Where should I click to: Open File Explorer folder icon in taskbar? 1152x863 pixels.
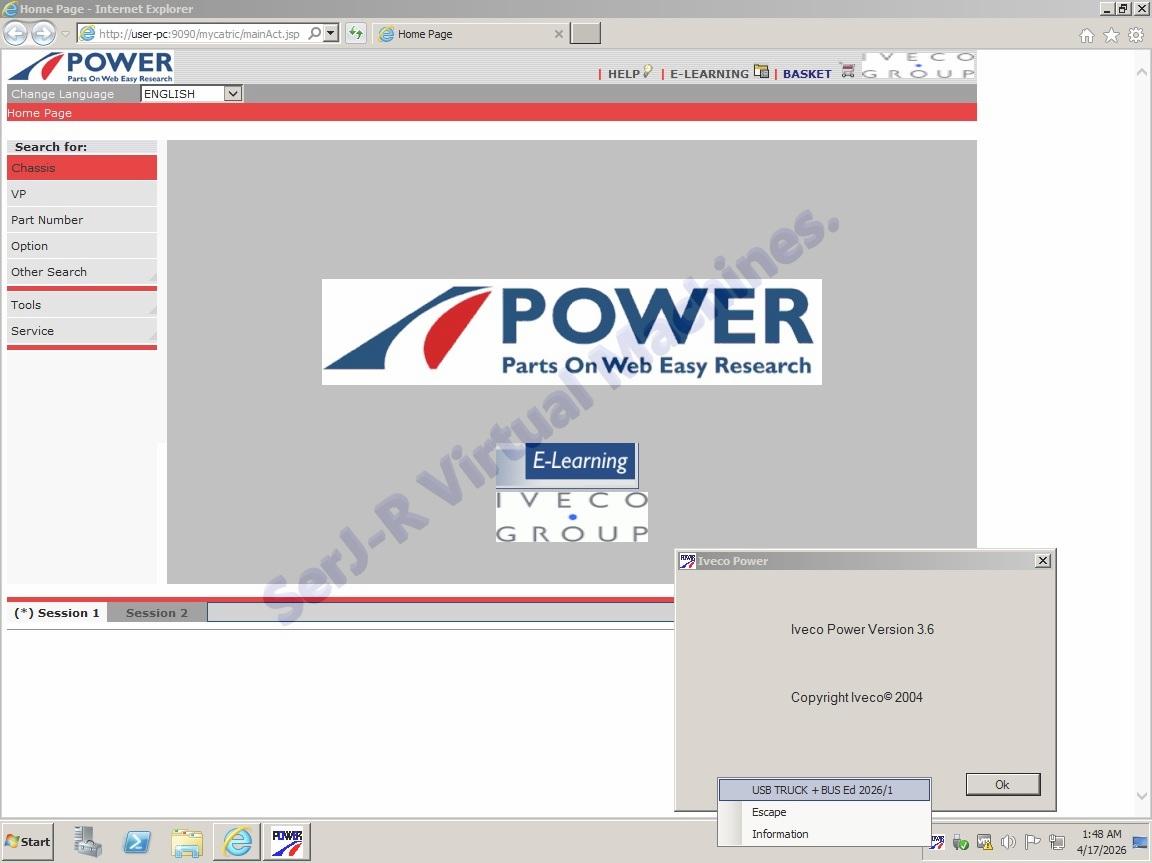point(187,842)
